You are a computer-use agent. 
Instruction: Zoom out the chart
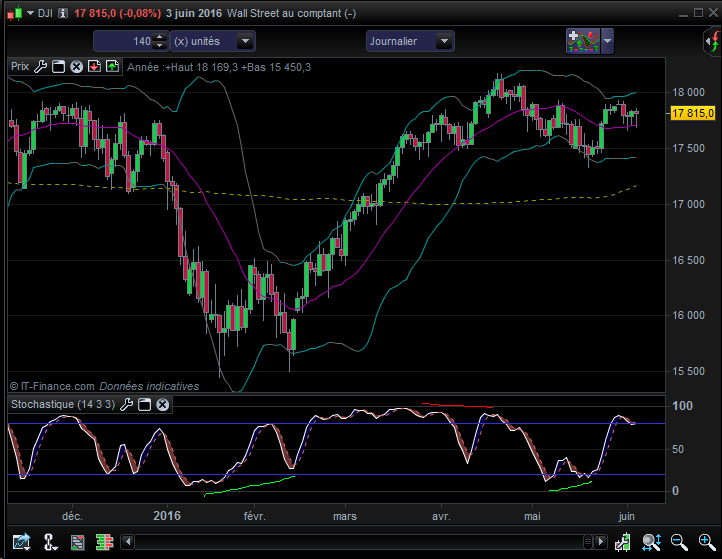679,542
